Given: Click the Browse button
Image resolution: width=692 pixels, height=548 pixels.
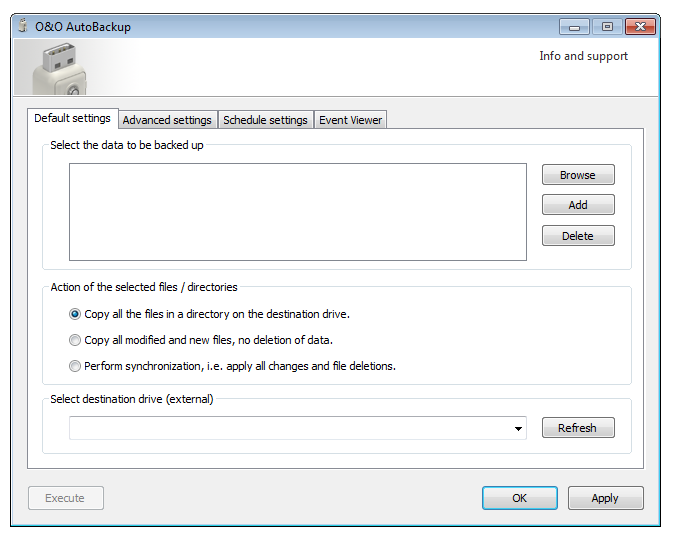Looking at the screenshot, I should click(x=578, y=175).
